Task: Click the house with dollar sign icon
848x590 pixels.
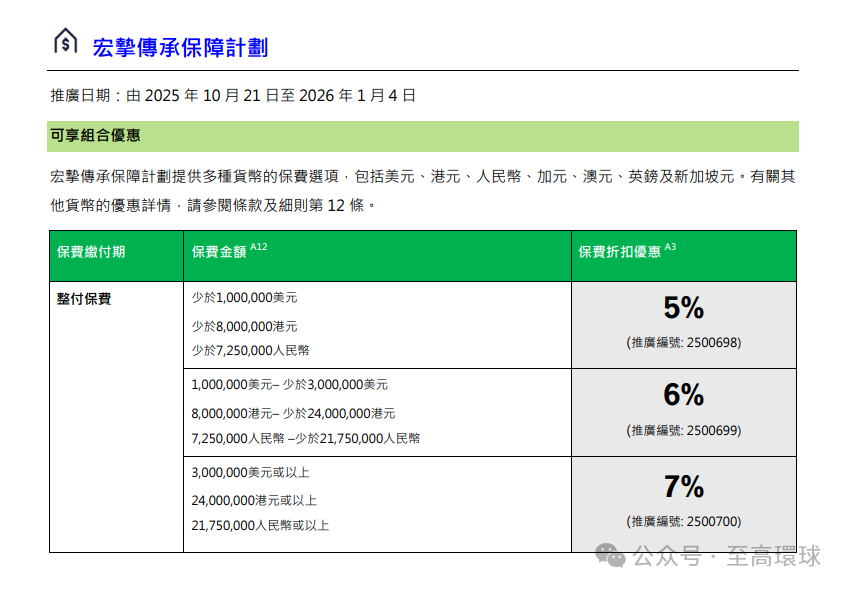Action: (65, 42)
